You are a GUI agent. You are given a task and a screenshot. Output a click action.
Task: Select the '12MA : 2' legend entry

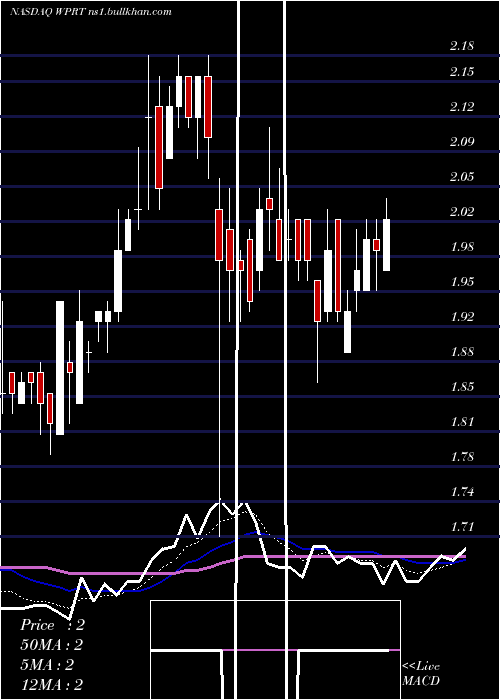[x=51, y=684]
